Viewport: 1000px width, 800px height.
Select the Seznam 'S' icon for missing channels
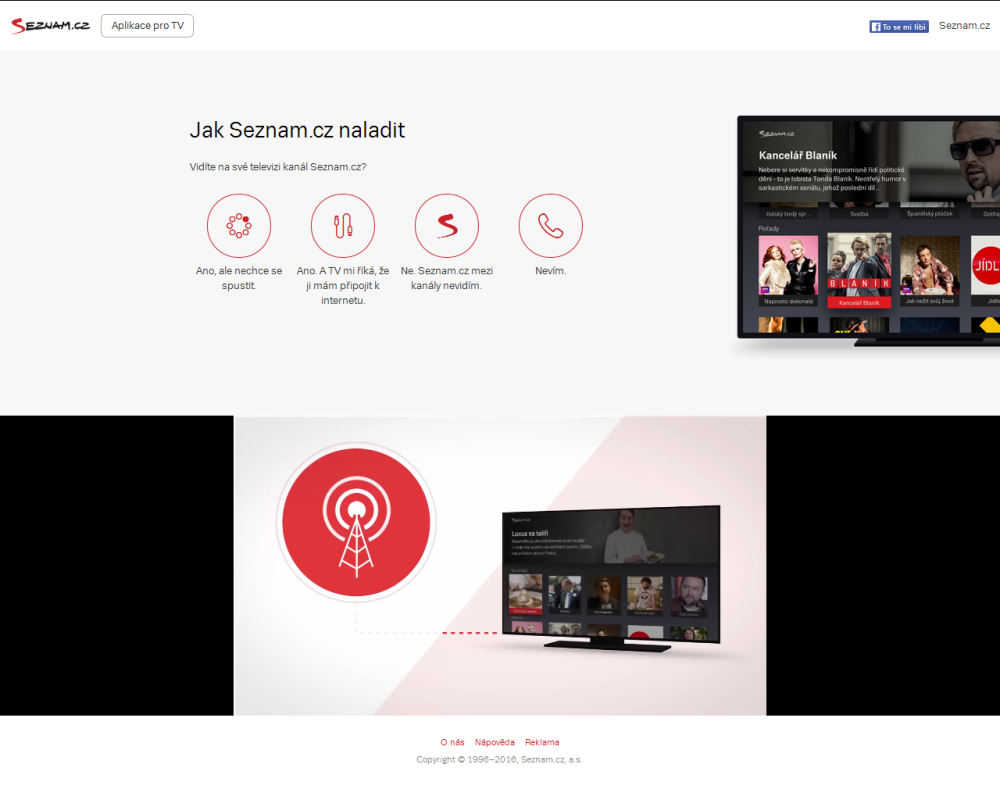click(446, 225)
